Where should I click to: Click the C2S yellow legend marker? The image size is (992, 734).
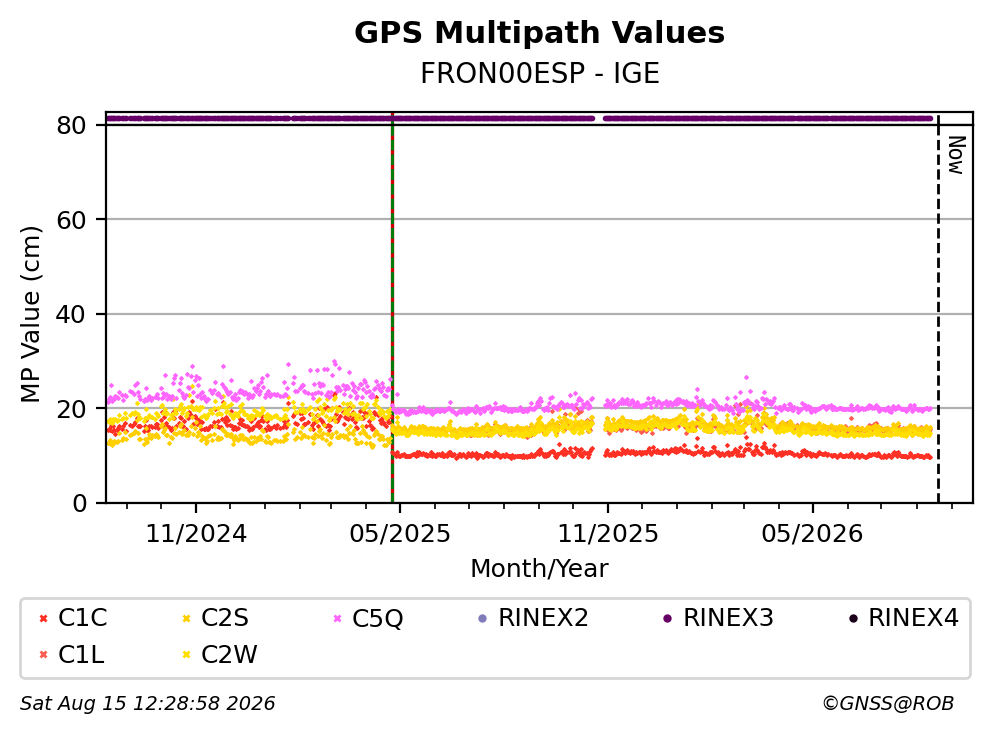(186, 618)
